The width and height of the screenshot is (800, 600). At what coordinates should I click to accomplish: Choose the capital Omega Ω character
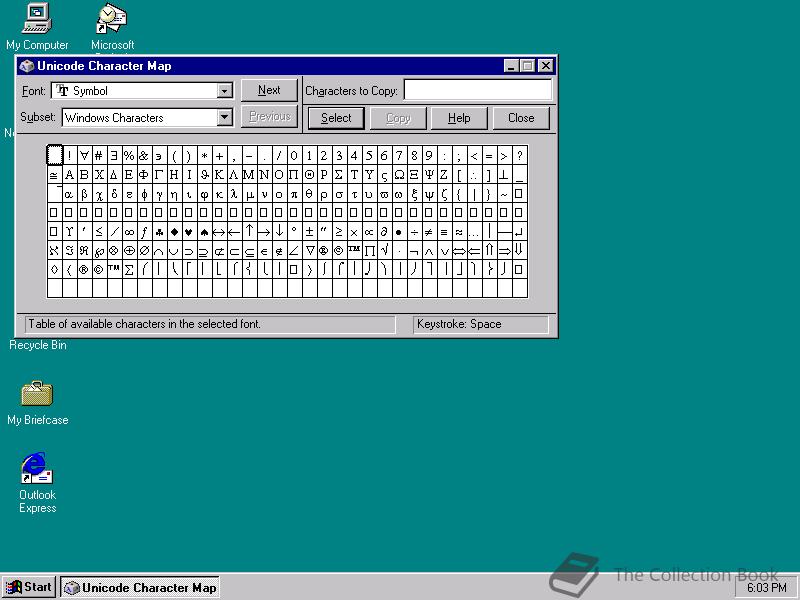(x=399, y=174)
